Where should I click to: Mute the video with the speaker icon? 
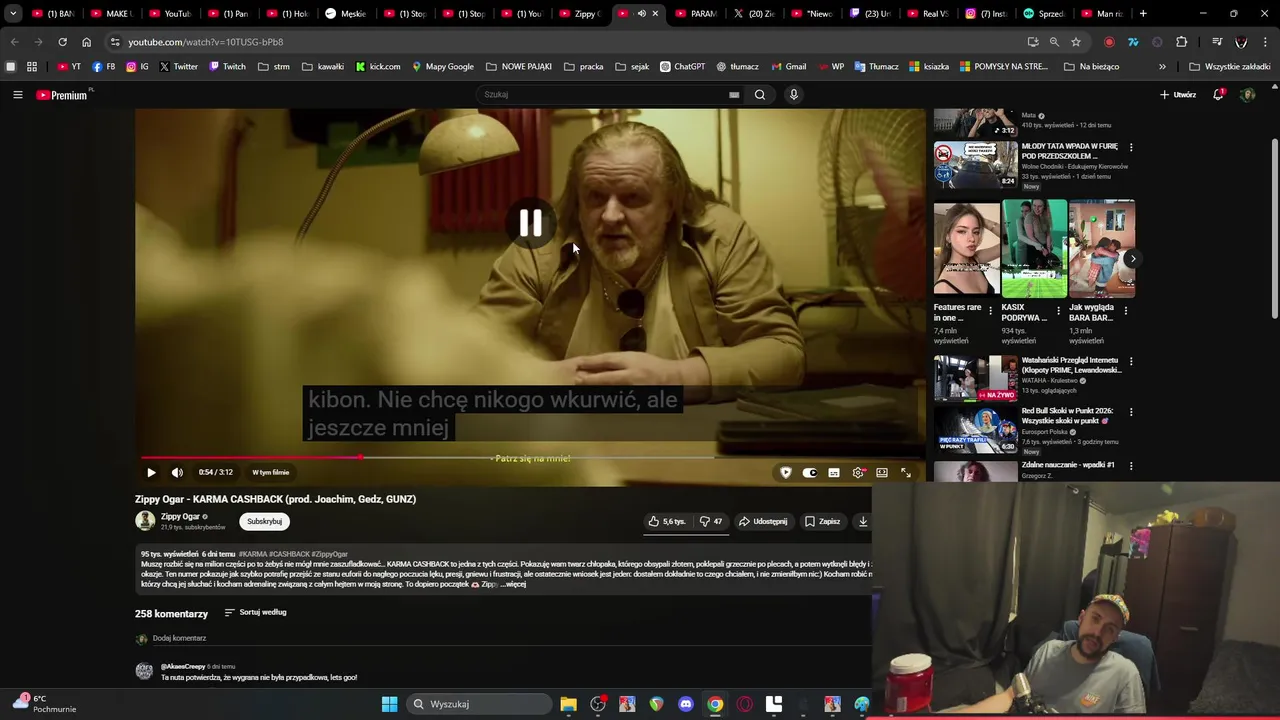177,472
